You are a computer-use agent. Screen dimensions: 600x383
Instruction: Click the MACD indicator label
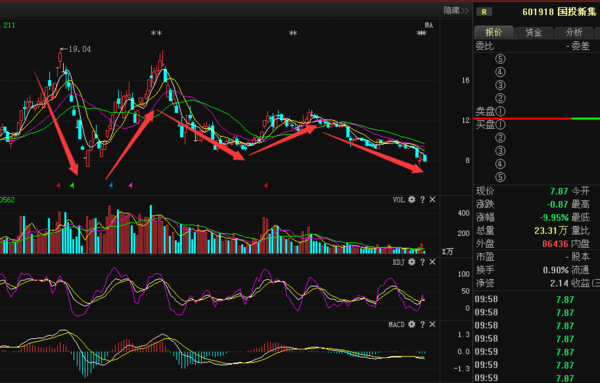396,324
